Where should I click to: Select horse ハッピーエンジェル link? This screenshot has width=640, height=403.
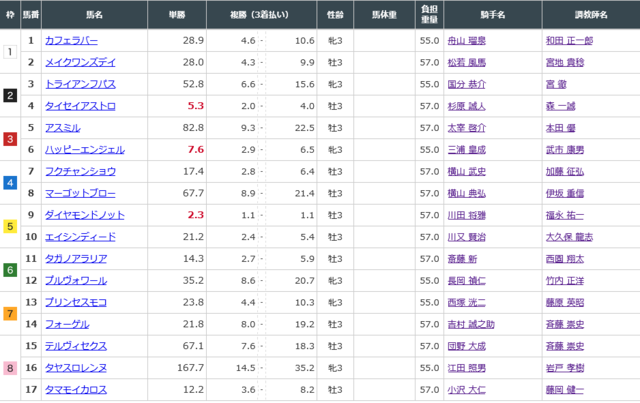[x=85, y=149]
